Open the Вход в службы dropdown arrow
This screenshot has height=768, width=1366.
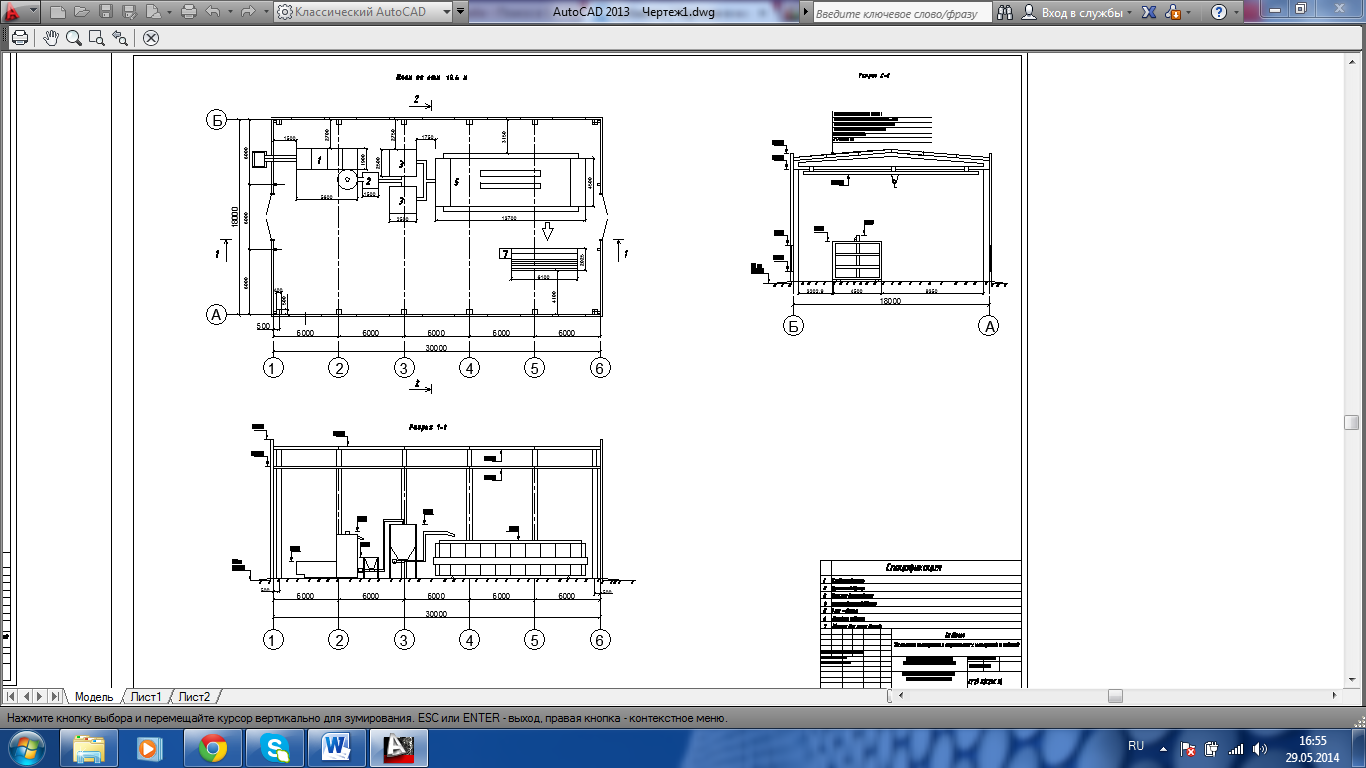[x=1130, y=13]
